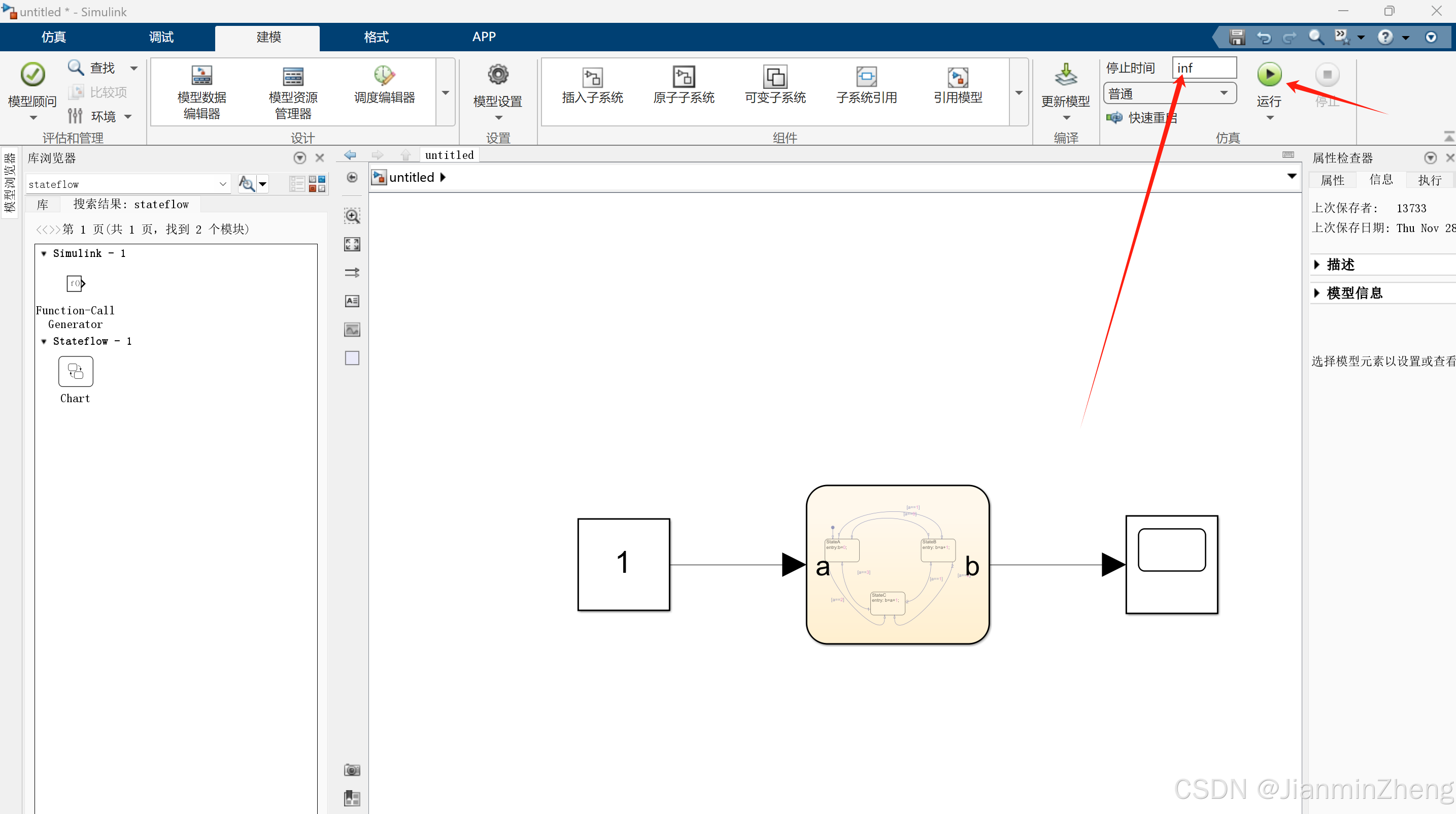Viewport: 1456px width, 814px height.
Task: Select the Constant block labeled 1
Action: [x=623, y=564]
